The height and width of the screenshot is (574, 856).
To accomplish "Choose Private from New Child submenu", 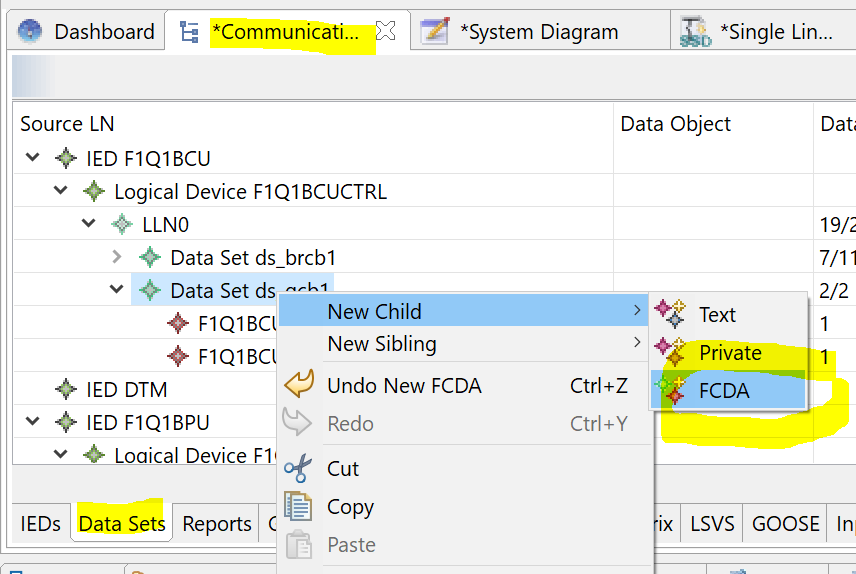I will point(729,353).
